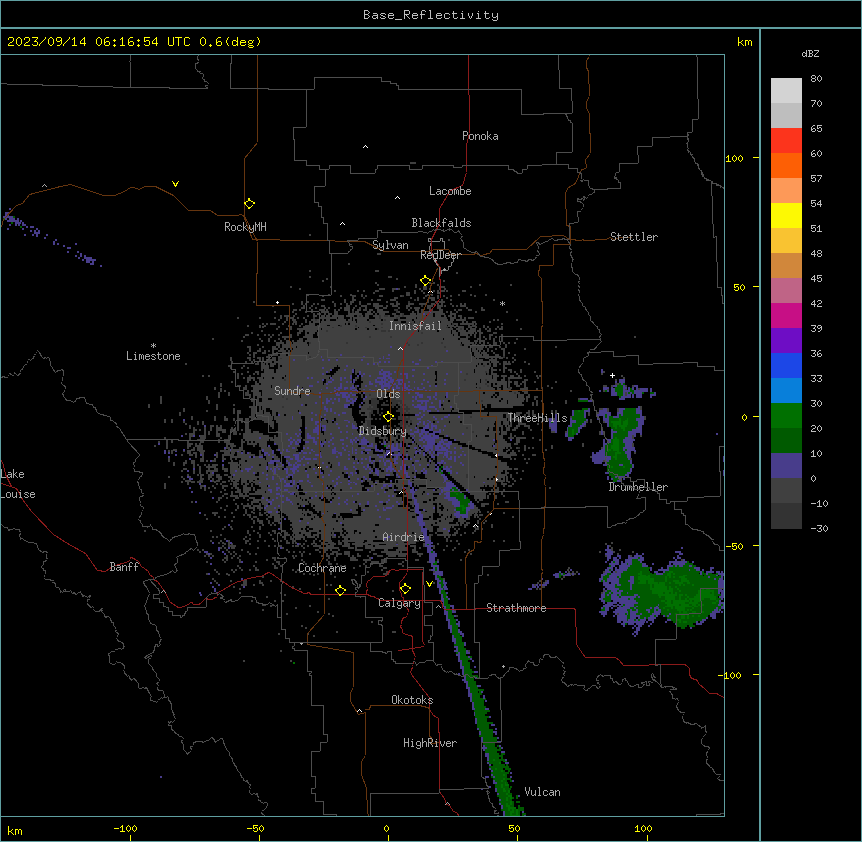This screenshot has height=842, width=862.
Task: Click the bright green swatch between 30 and 20
Action: (x=786, y=416)
